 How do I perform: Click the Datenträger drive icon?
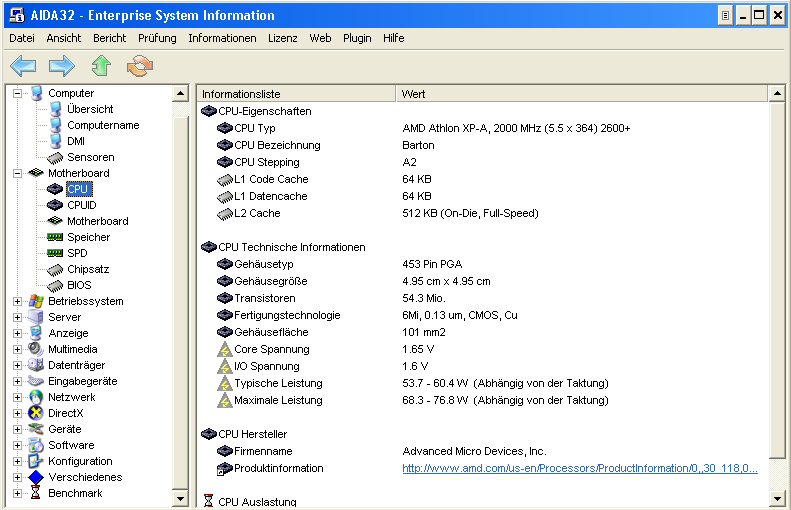click(x=36, y=365)
